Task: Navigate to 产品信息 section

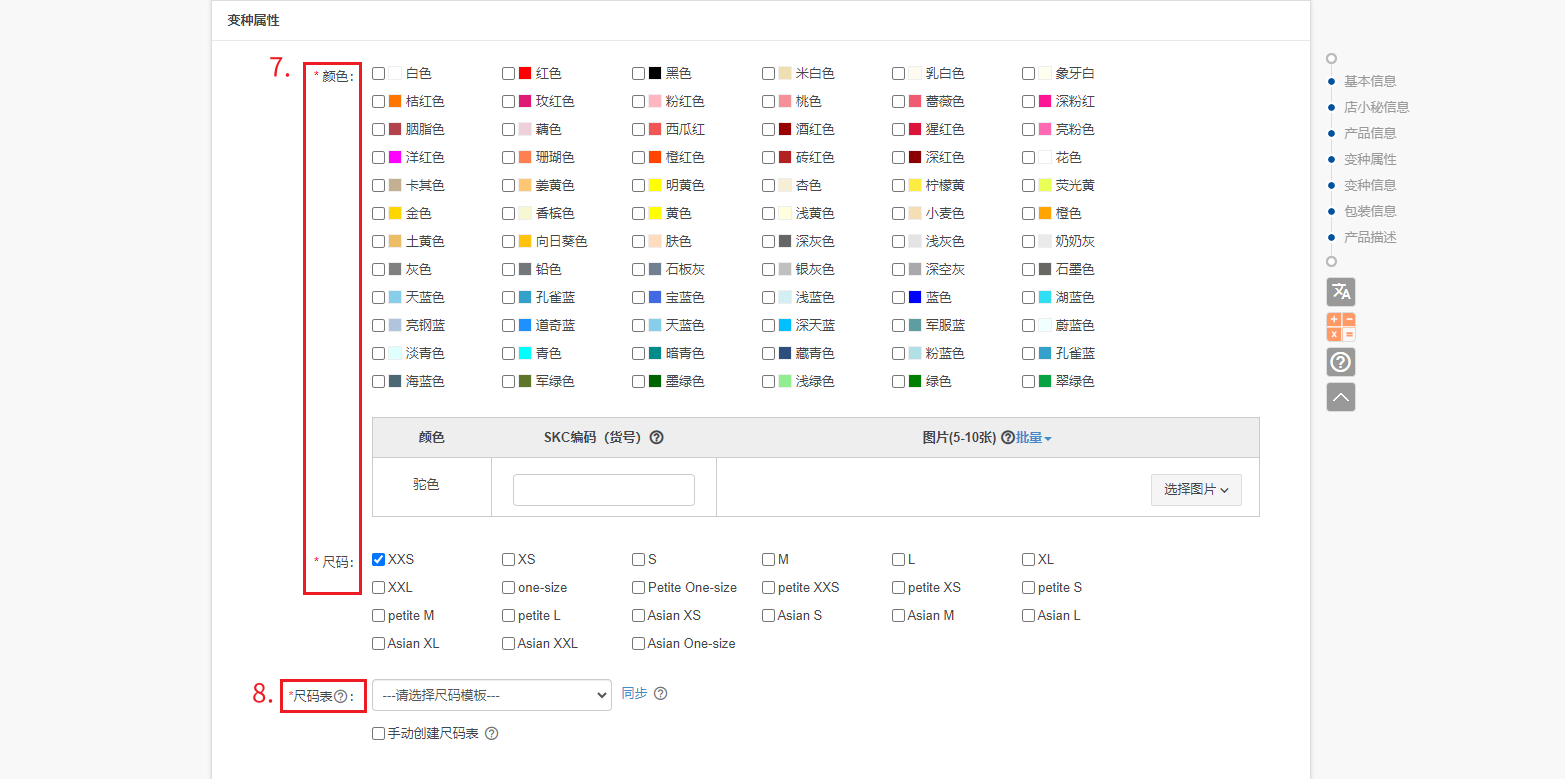Action: coord(1370,133)
